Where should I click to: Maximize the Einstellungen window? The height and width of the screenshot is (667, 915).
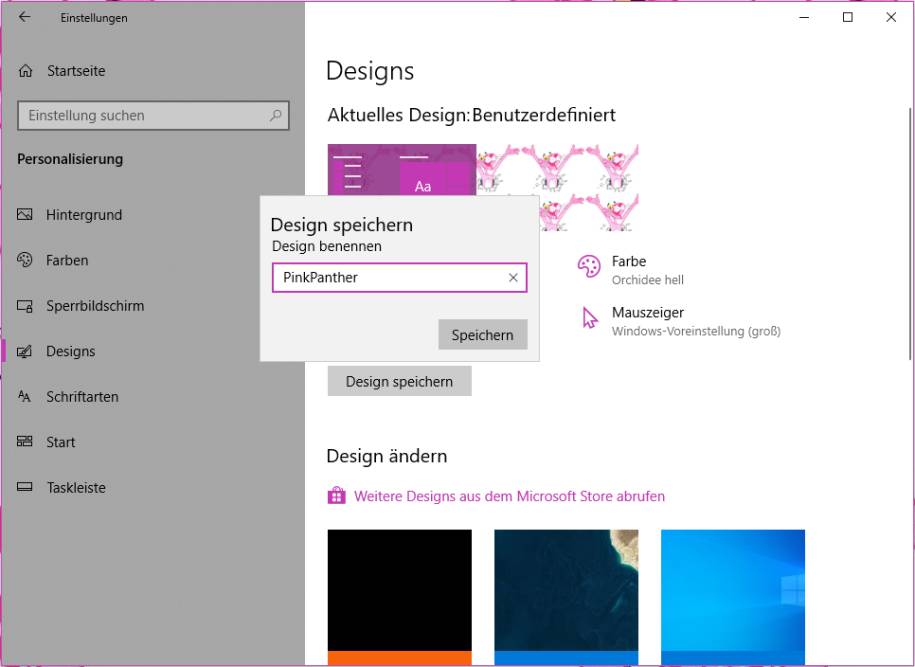pos(847,18)
